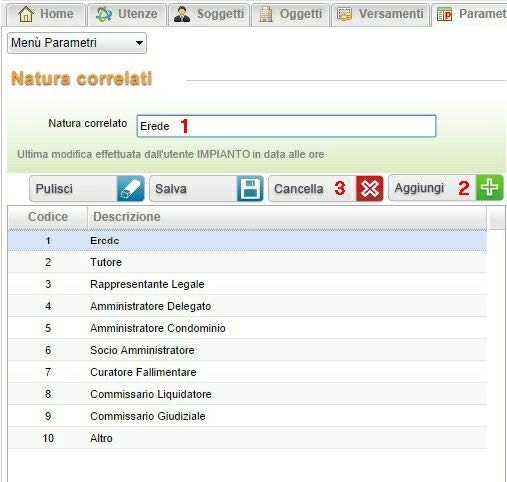
Task: Sort by the Codice column header
Action: click(48, 217)
